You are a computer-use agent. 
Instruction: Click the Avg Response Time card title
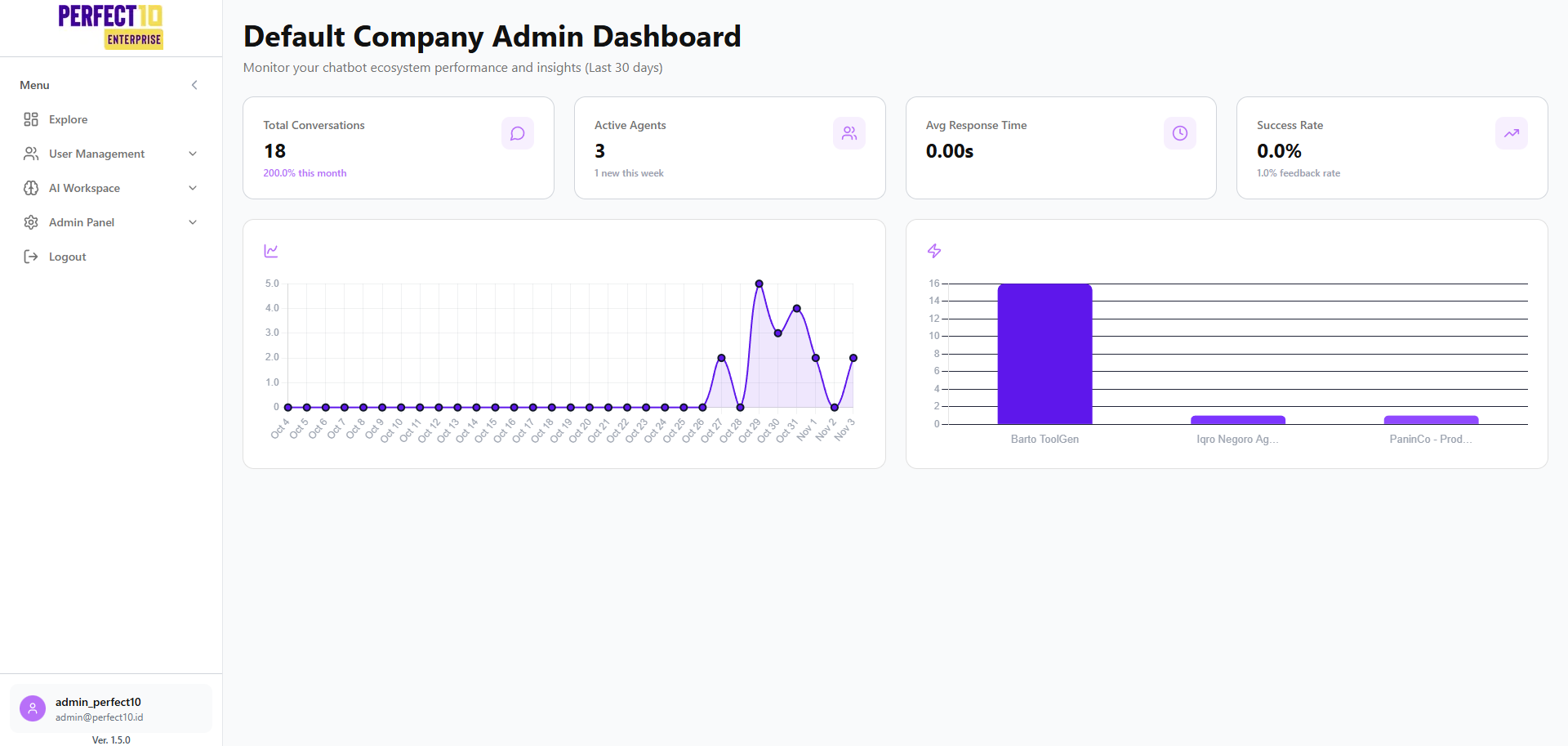click(x=976, y=125)
